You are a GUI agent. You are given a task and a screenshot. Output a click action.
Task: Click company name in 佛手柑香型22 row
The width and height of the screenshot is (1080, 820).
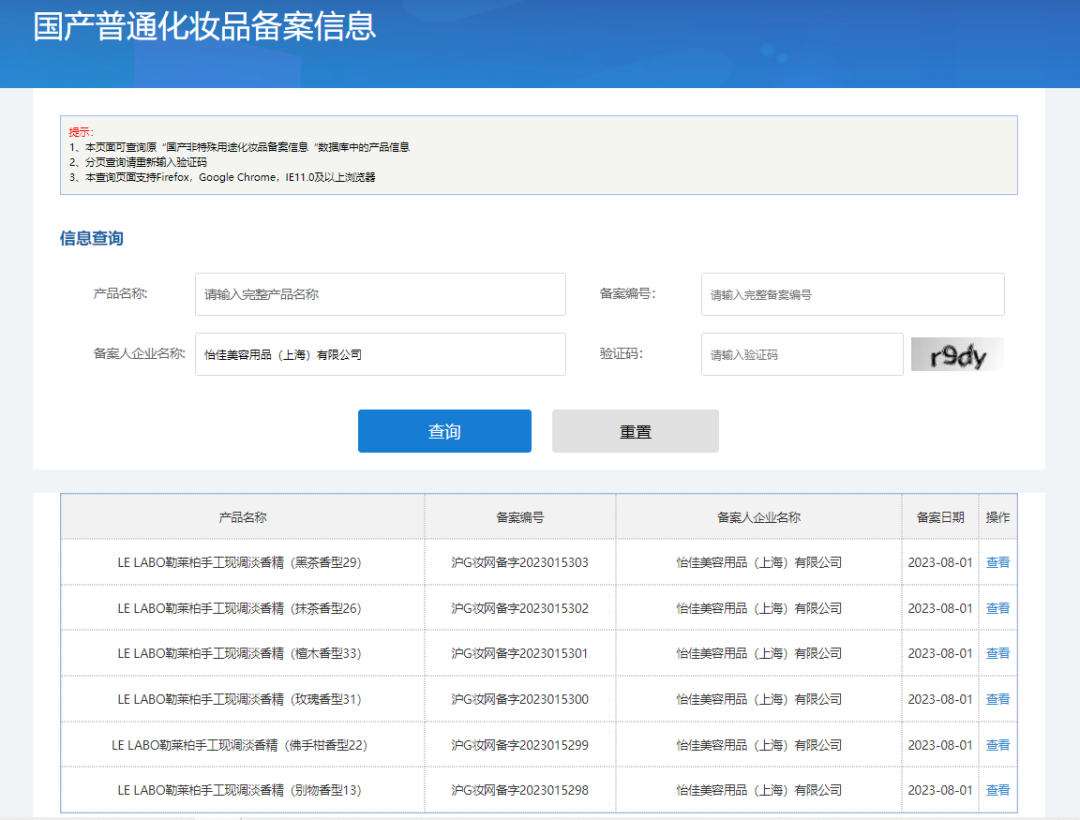click(x=759, y=745)
